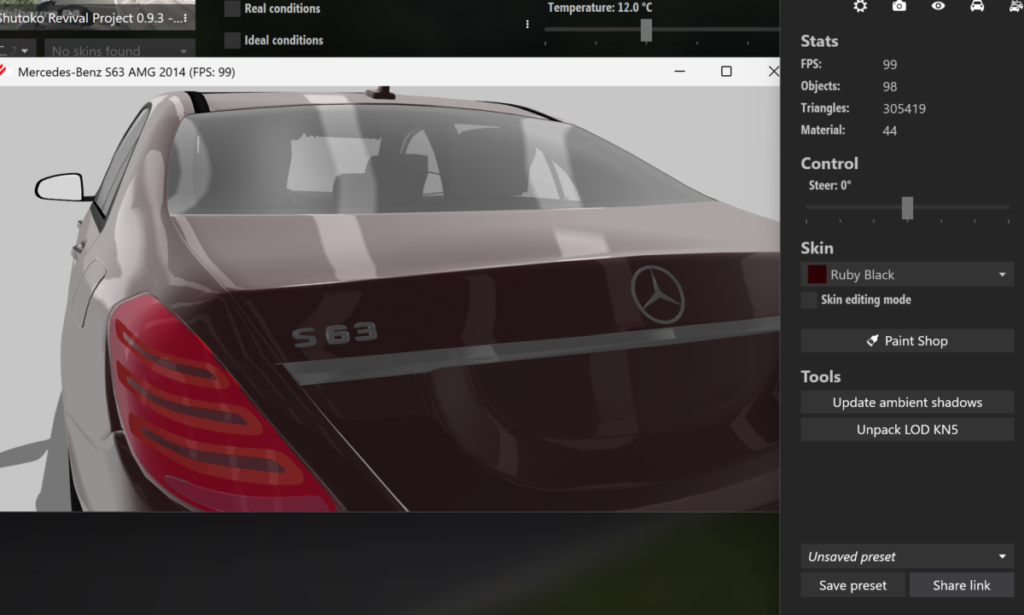
Task: Click the FPS value 99 in Stats
Action: pyautogui.click(x=889, y=65)
